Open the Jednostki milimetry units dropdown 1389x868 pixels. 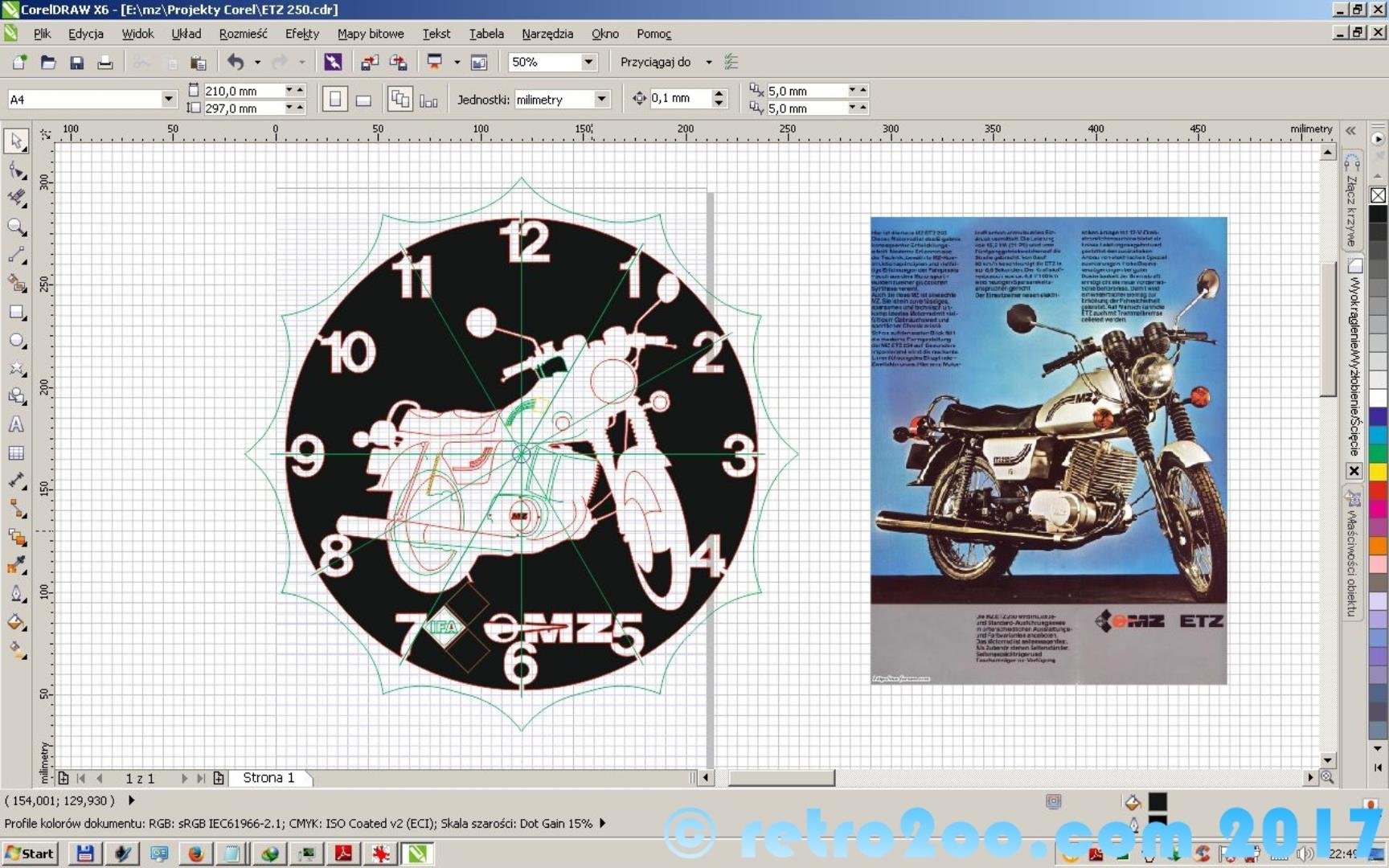point(600,99)
